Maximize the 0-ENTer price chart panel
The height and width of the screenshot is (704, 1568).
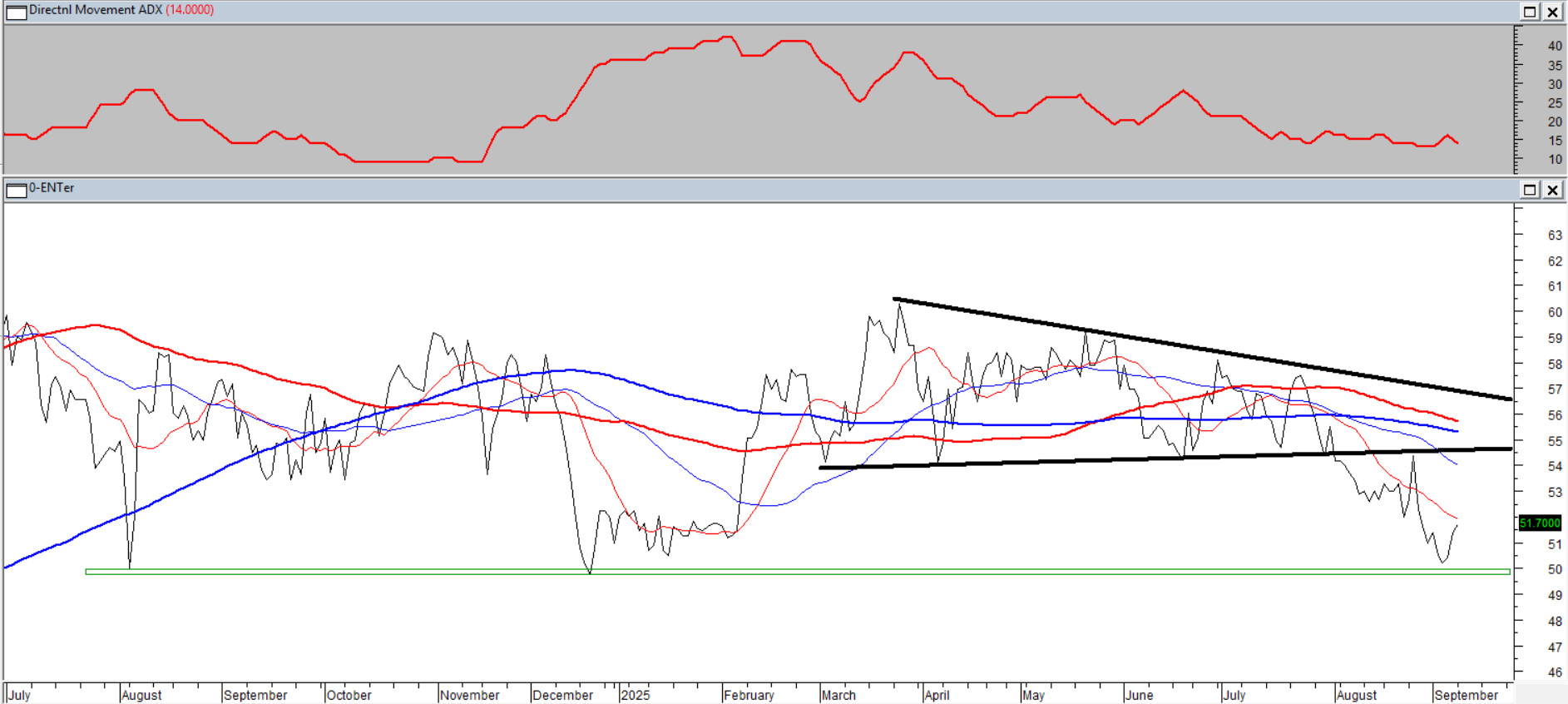click(x=1530, y=190)
